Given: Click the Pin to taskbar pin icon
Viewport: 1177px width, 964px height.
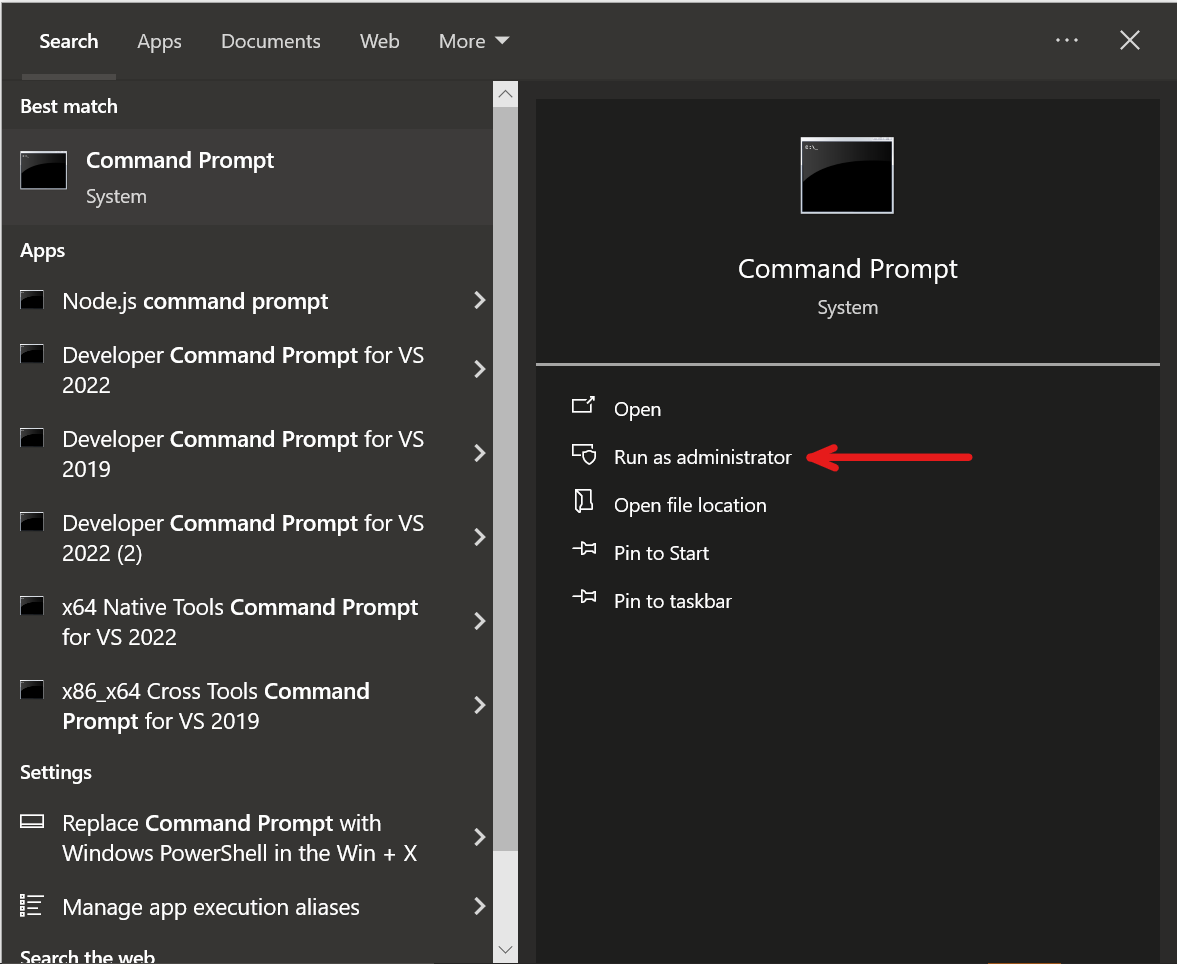Looking at the screenshot, I should pyautogui.click(x=584, y=598).
